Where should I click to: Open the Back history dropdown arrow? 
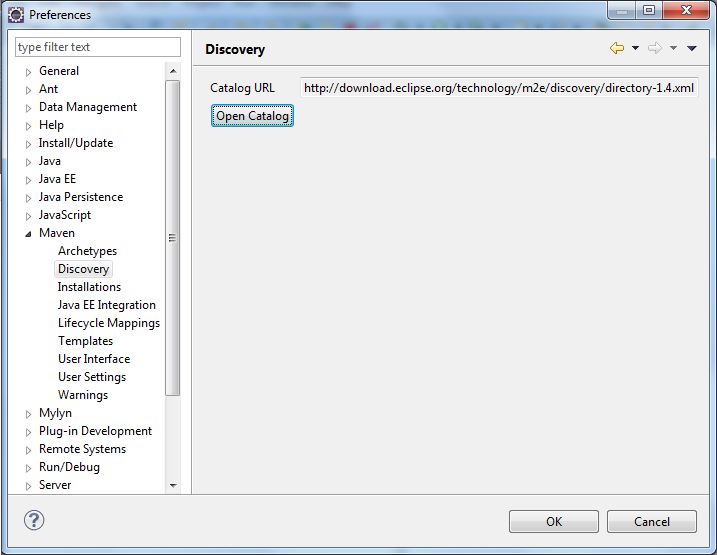636,48
